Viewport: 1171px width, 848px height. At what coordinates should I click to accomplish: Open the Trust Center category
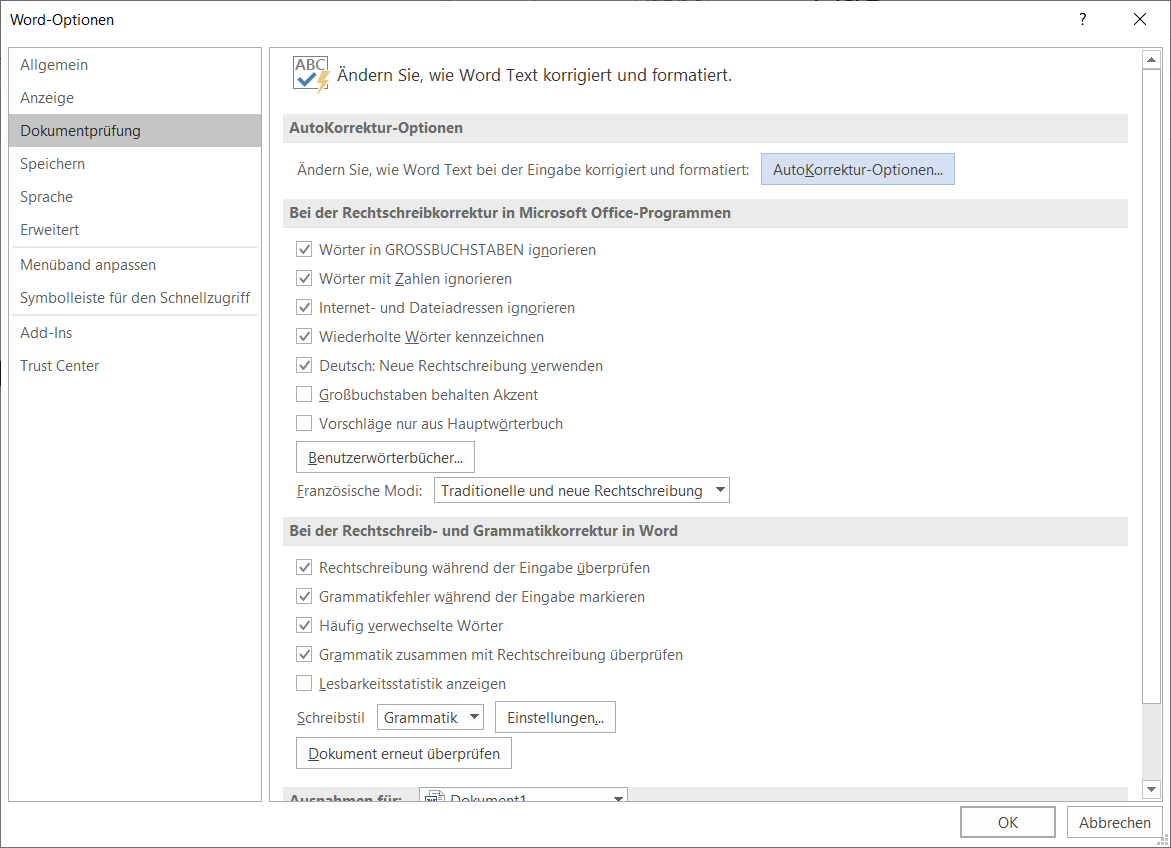(x=135, y=365)
